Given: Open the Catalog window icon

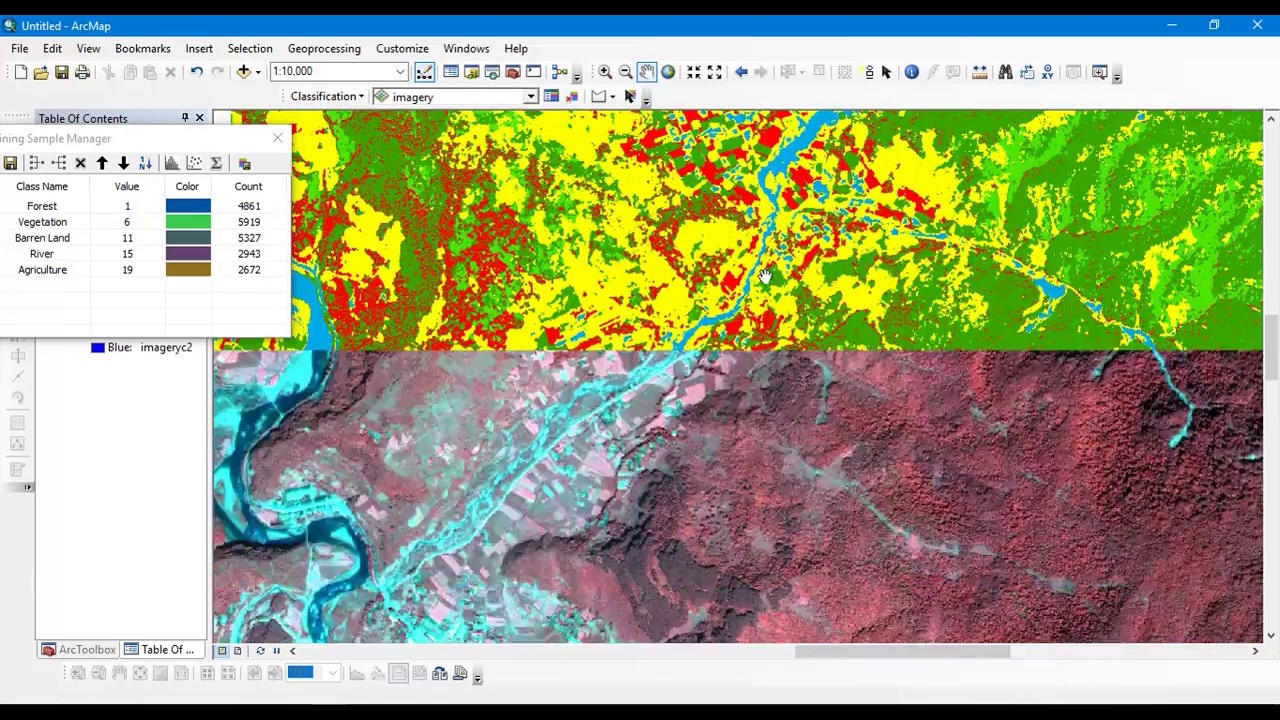Looking at the screenshot, I should (471, 72).
